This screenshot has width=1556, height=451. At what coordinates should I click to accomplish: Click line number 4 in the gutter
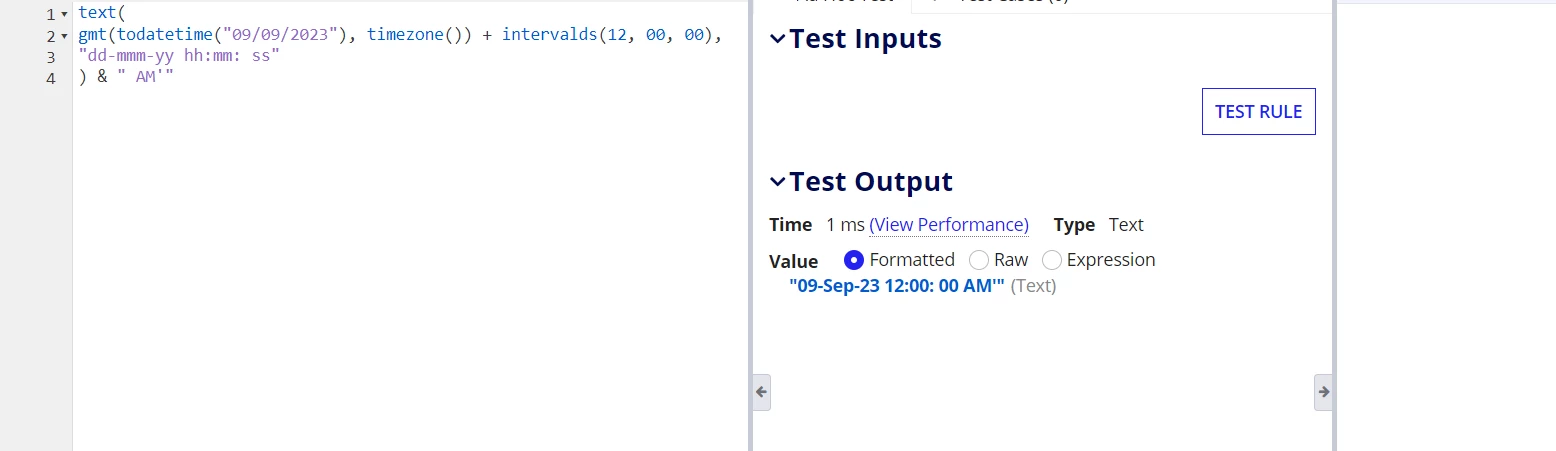(51, 78)
